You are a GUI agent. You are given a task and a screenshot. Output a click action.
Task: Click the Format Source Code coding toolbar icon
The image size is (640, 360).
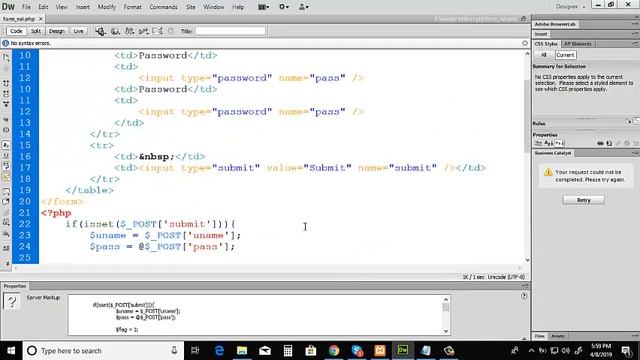click(x=6, y=248)
